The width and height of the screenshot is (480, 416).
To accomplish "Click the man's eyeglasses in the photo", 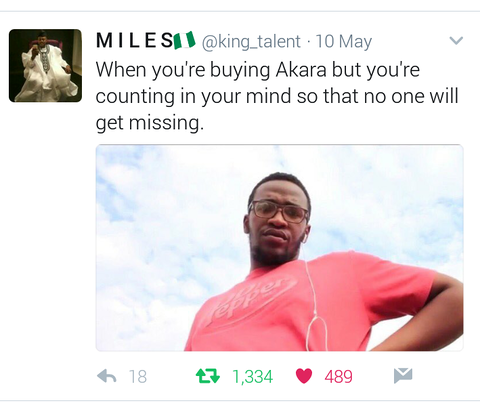I will tap(278, 211).
